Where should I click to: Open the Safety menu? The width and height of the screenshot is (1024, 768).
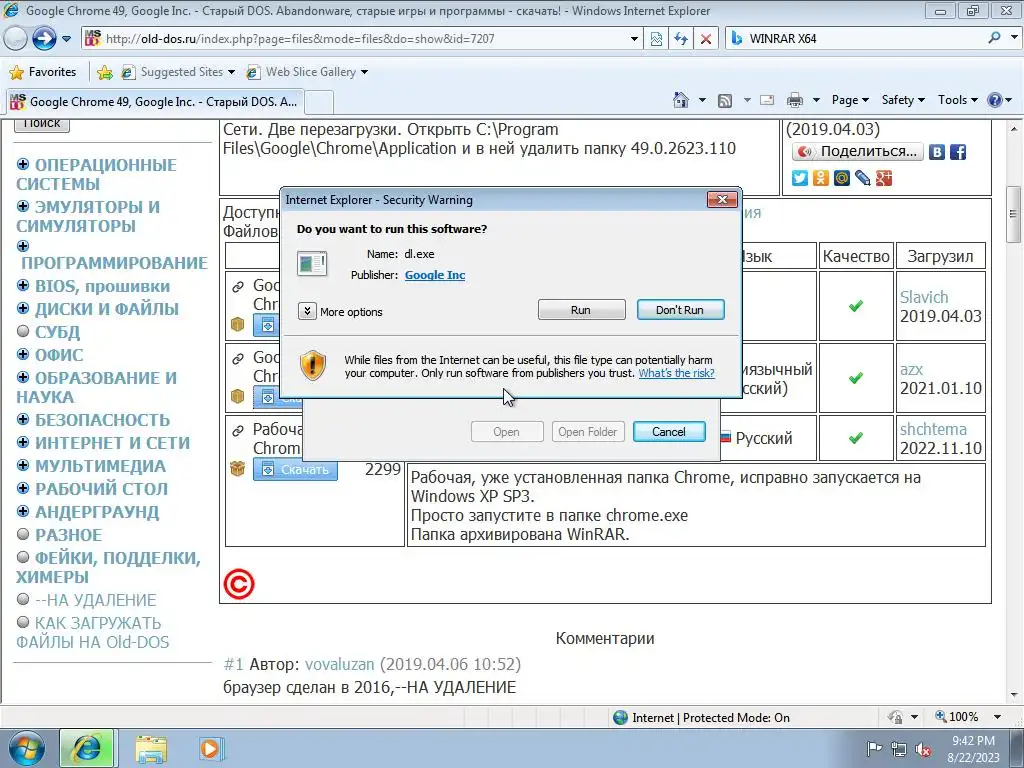click(903, 100)
